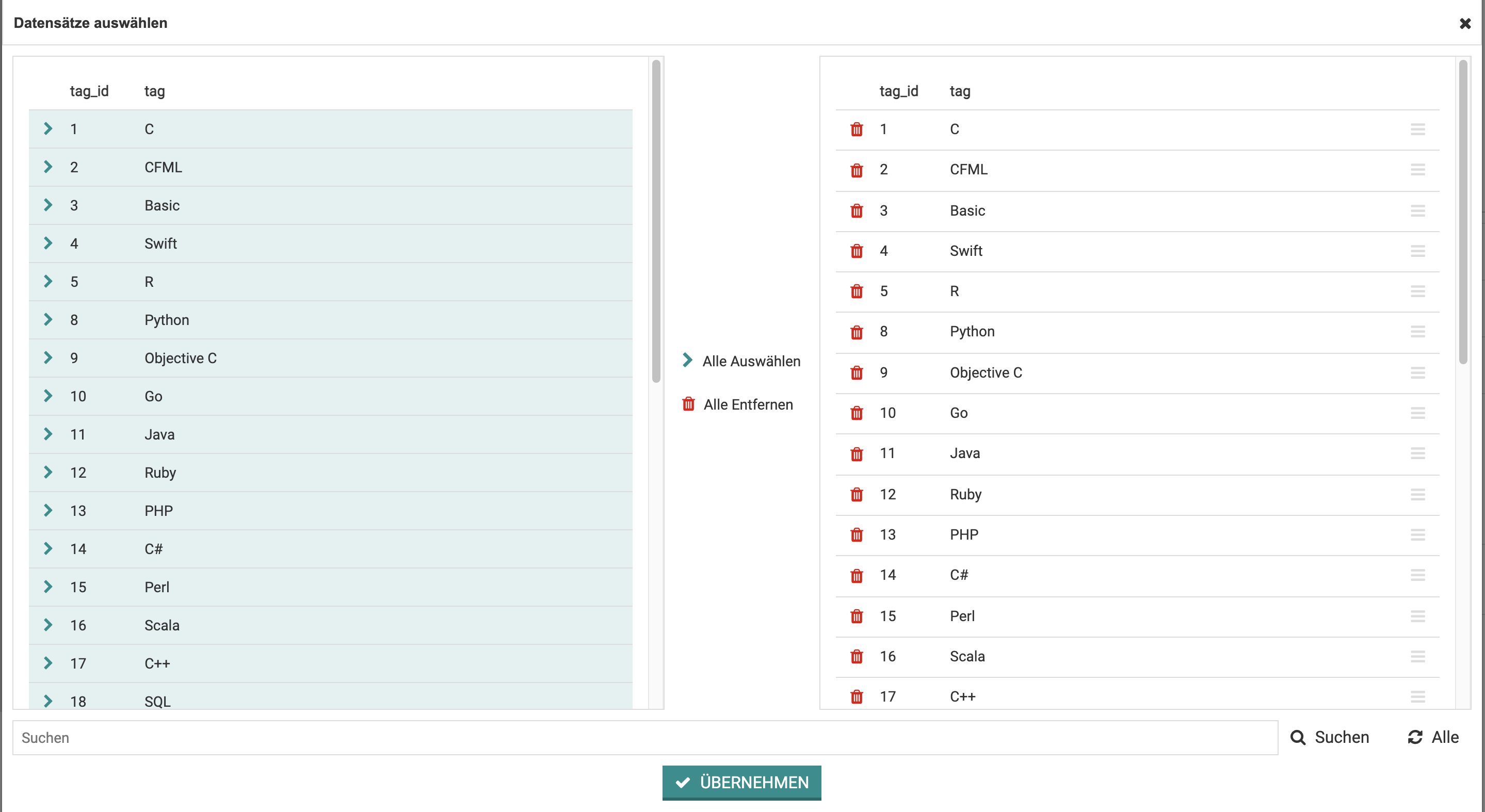The width and height of the screenshot is (1485, 812).
Task: Click chevron beside Go in left list
Action: (x=49, y=395)
